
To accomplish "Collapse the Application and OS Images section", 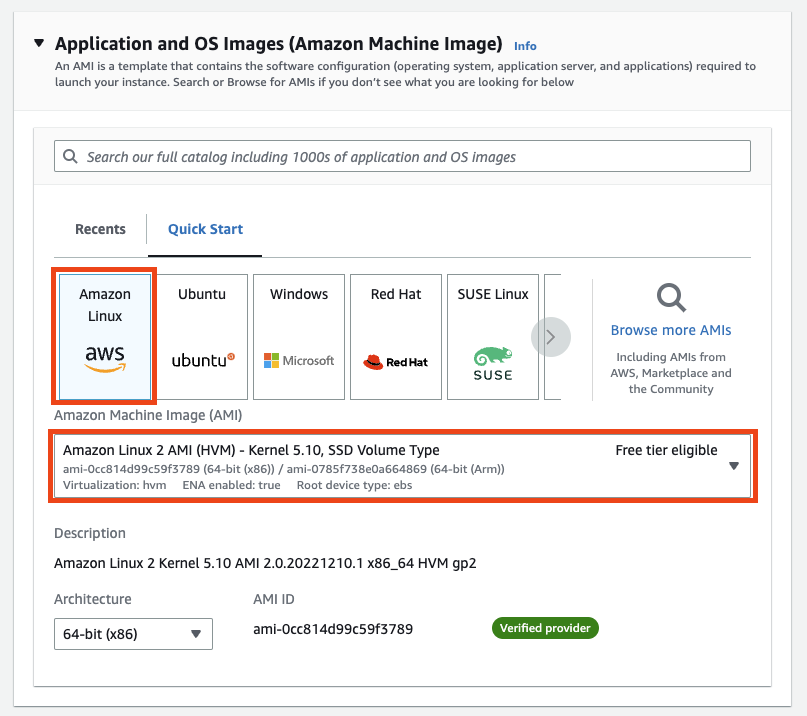I will (39, 43).
